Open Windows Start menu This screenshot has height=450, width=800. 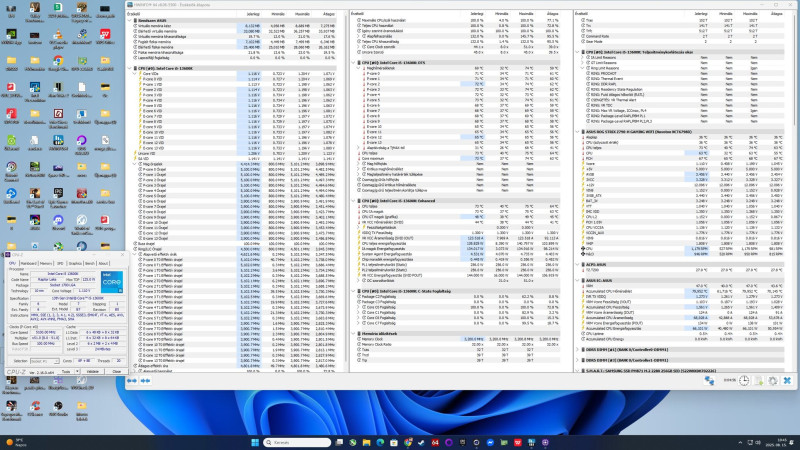click(255, 442)
